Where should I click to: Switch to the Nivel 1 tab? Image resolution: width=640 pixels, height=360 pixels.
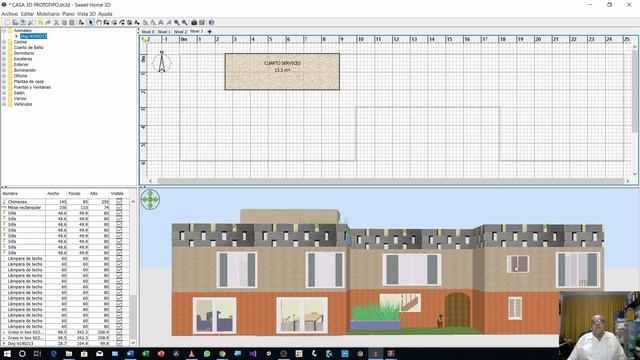pos(164,31)
